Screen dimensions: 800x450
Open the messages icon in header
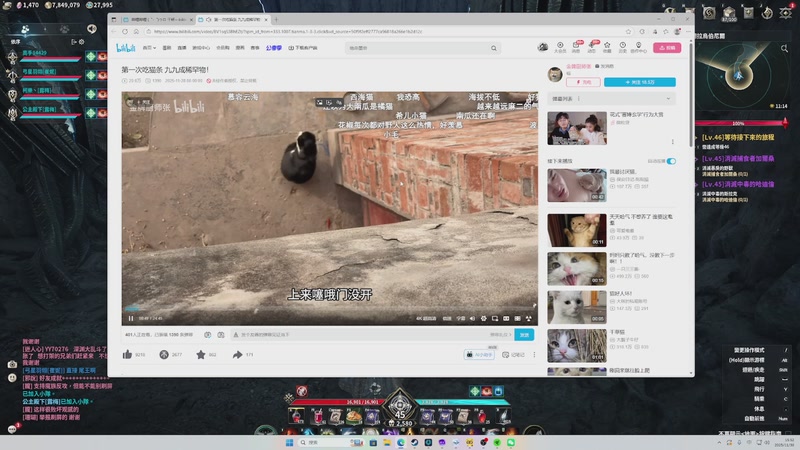[576, 47]
